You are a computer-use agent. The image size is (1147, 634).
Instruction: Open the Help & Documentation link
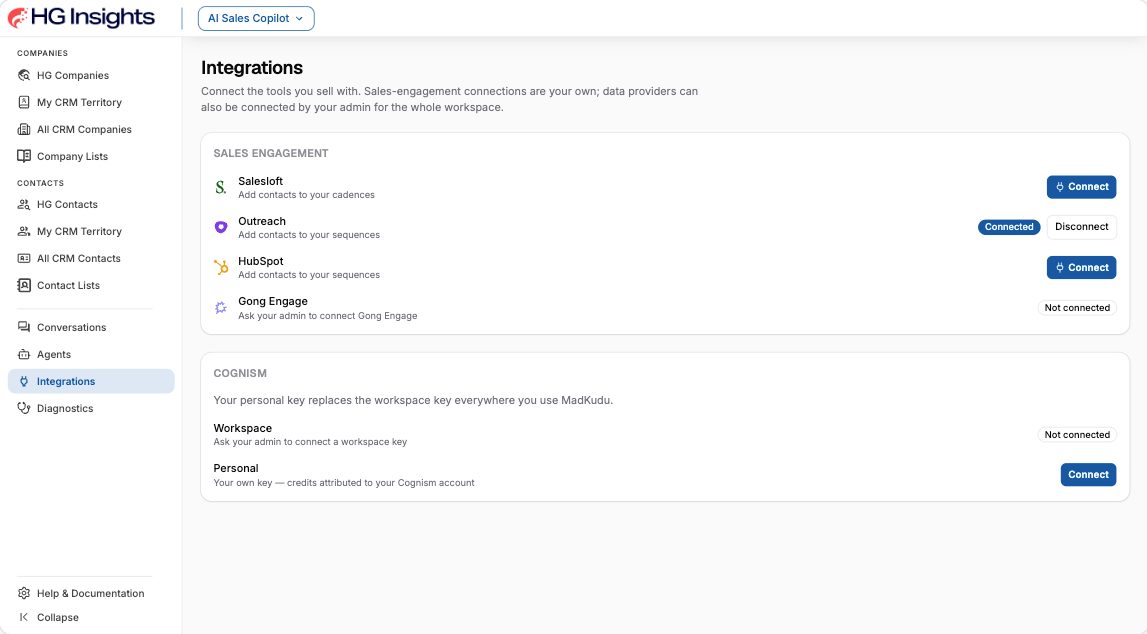(x=91, y=593)
